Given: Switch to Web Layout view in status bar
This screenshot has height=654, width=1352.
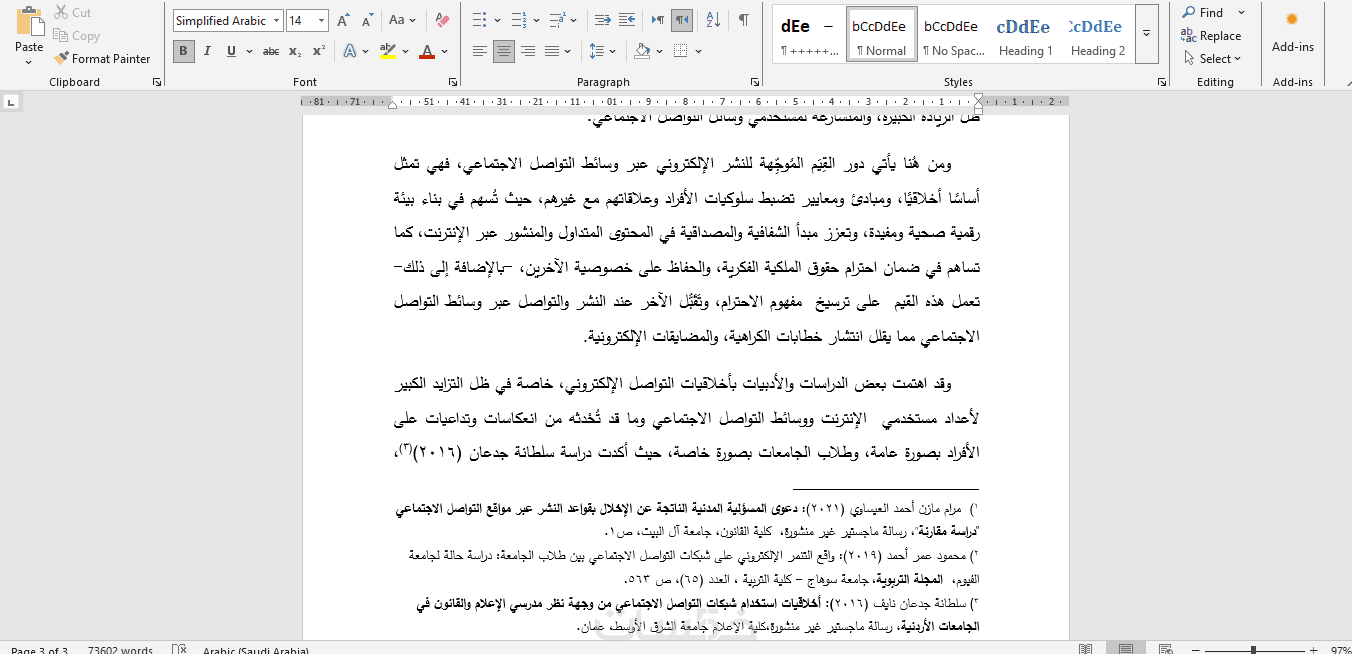Looking at the screenshot, I should [x=1166, y=649].
